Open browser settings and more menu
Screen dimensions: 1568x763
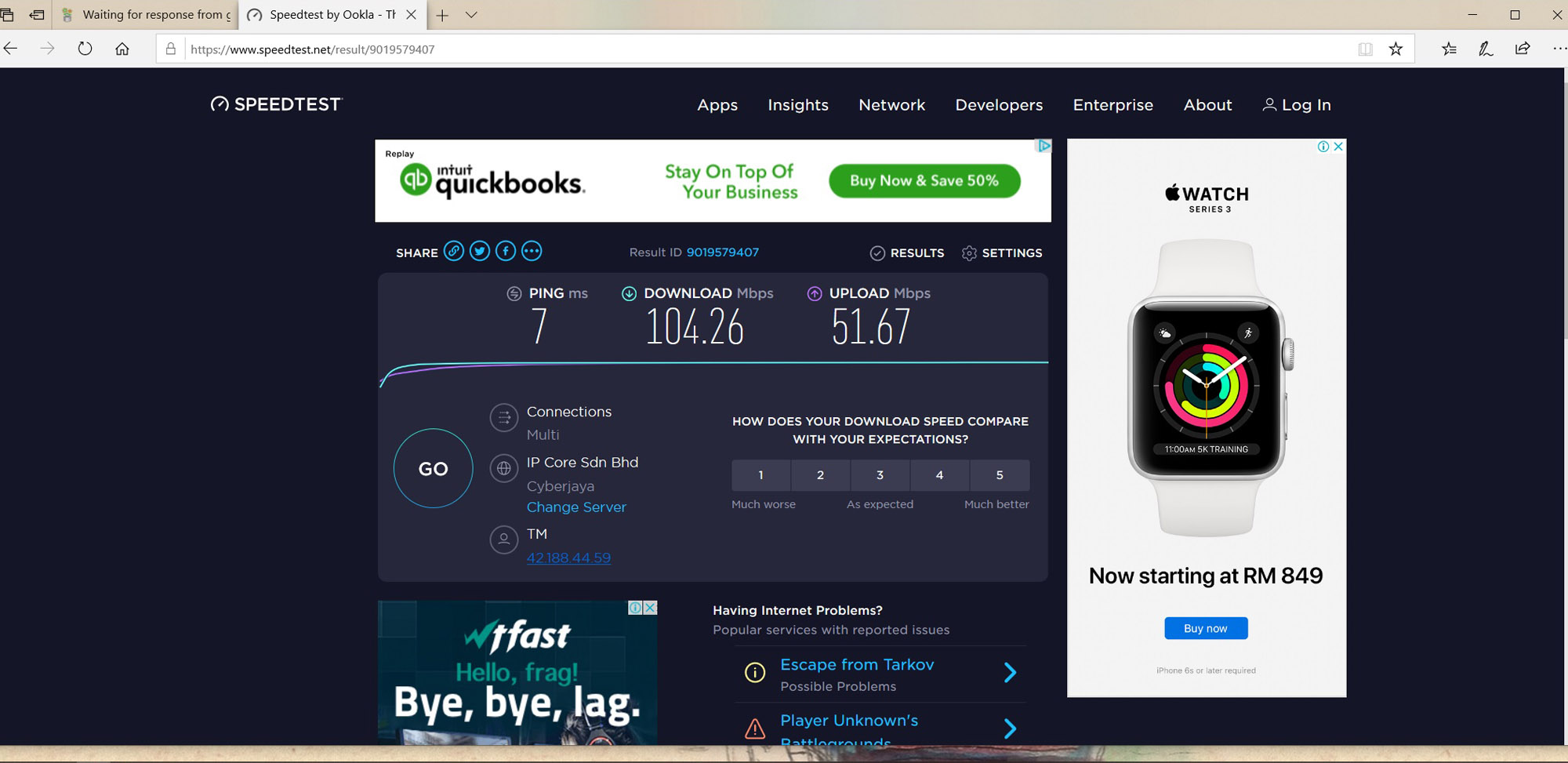click(1559, 49)
